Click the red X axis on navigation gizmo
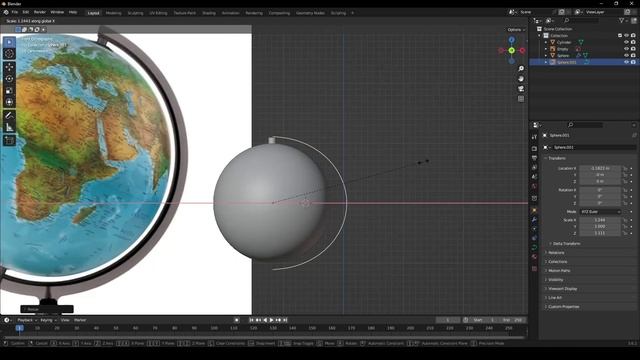640x360 pixels. pyautogui.click(x=522, y=51)
